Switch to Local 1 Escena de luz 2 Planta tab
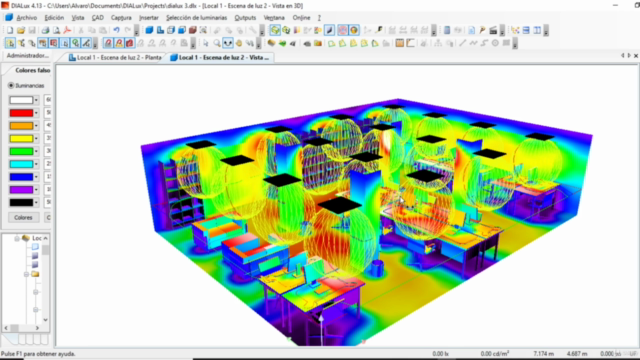 click(x=115, y=58)
